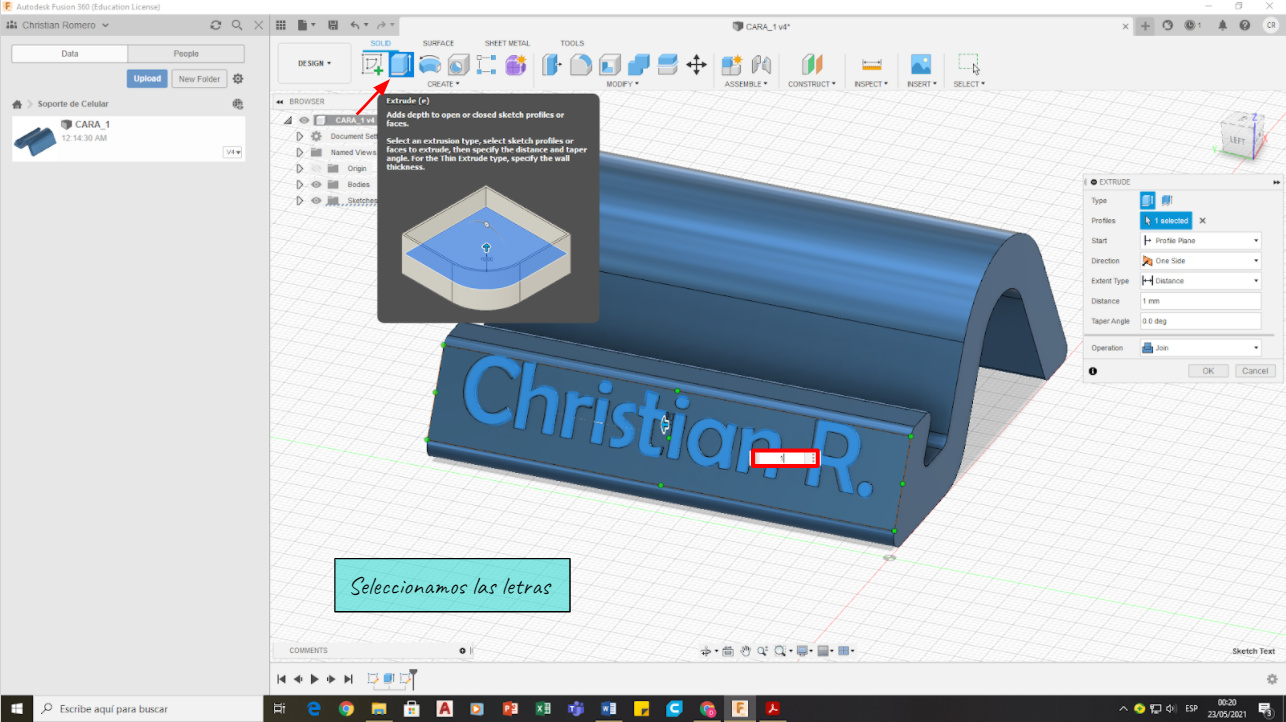Select the Create Sketch tool

click(x=372, y=65)
